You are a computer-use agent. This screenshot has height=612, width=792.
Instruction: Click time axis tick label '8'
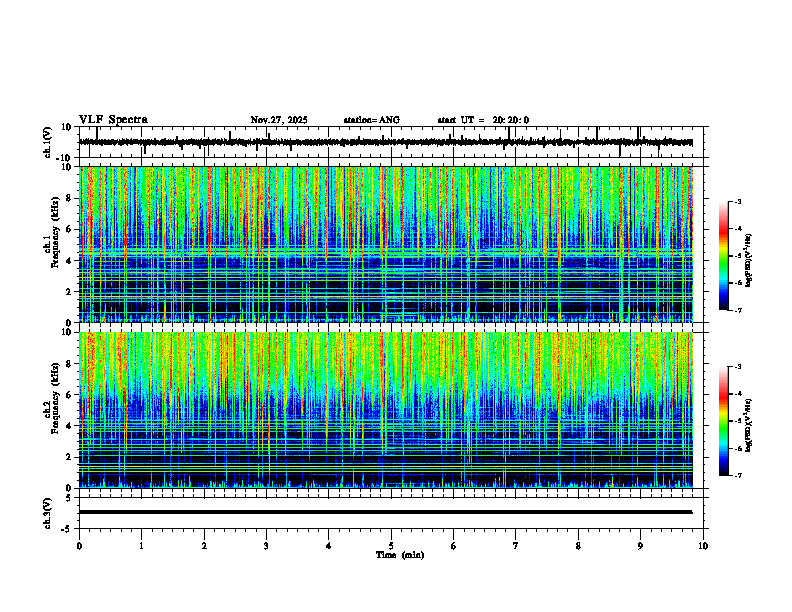(578, 546)
